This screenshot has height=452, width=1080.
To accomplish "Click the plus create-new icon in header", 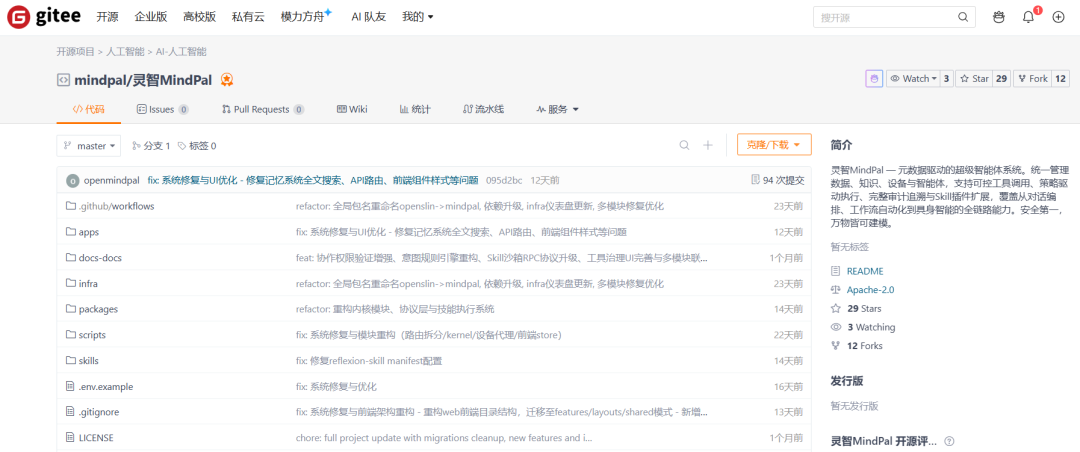I will [1059, 17].
